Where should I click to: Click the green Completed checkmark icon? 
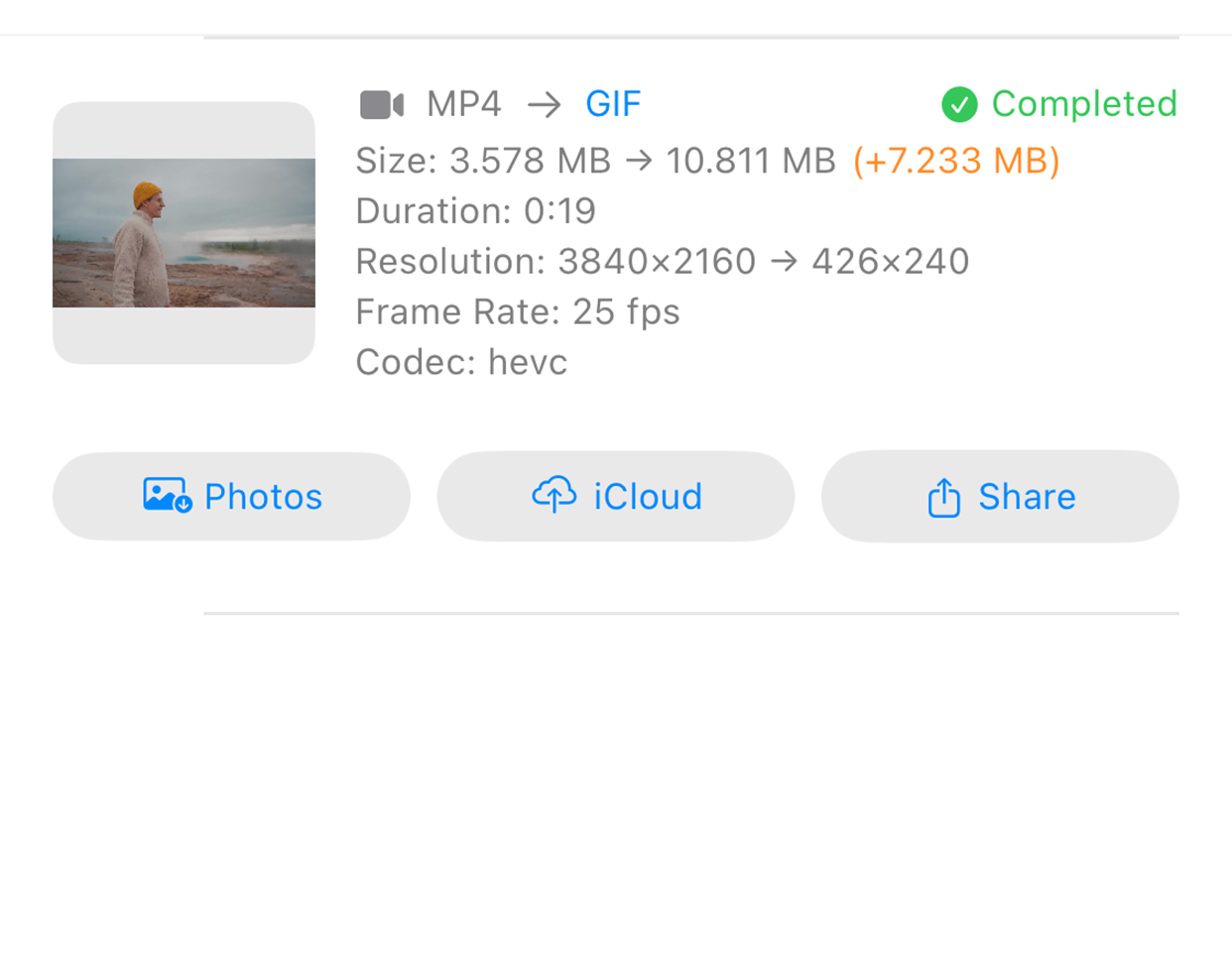coord(959,104)
